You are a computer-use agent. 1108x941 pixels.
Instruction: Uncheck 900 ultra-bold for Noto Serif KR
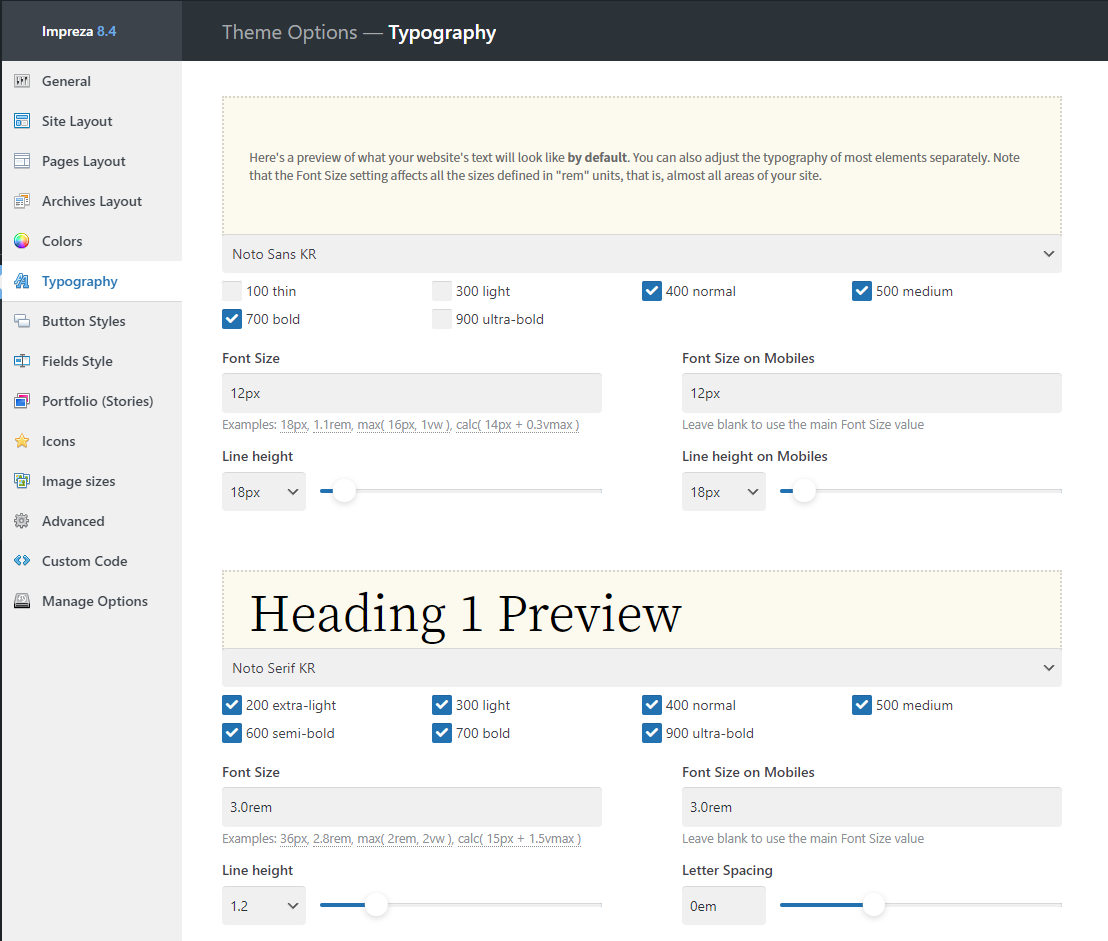coord(652,733)
